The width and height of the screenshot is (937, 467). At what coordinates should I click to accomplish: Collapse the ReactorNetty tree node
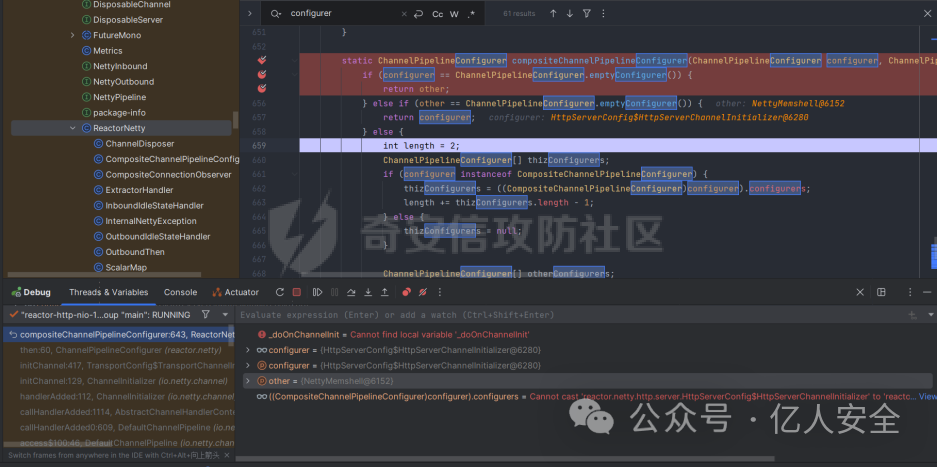(x=72, y=128)
